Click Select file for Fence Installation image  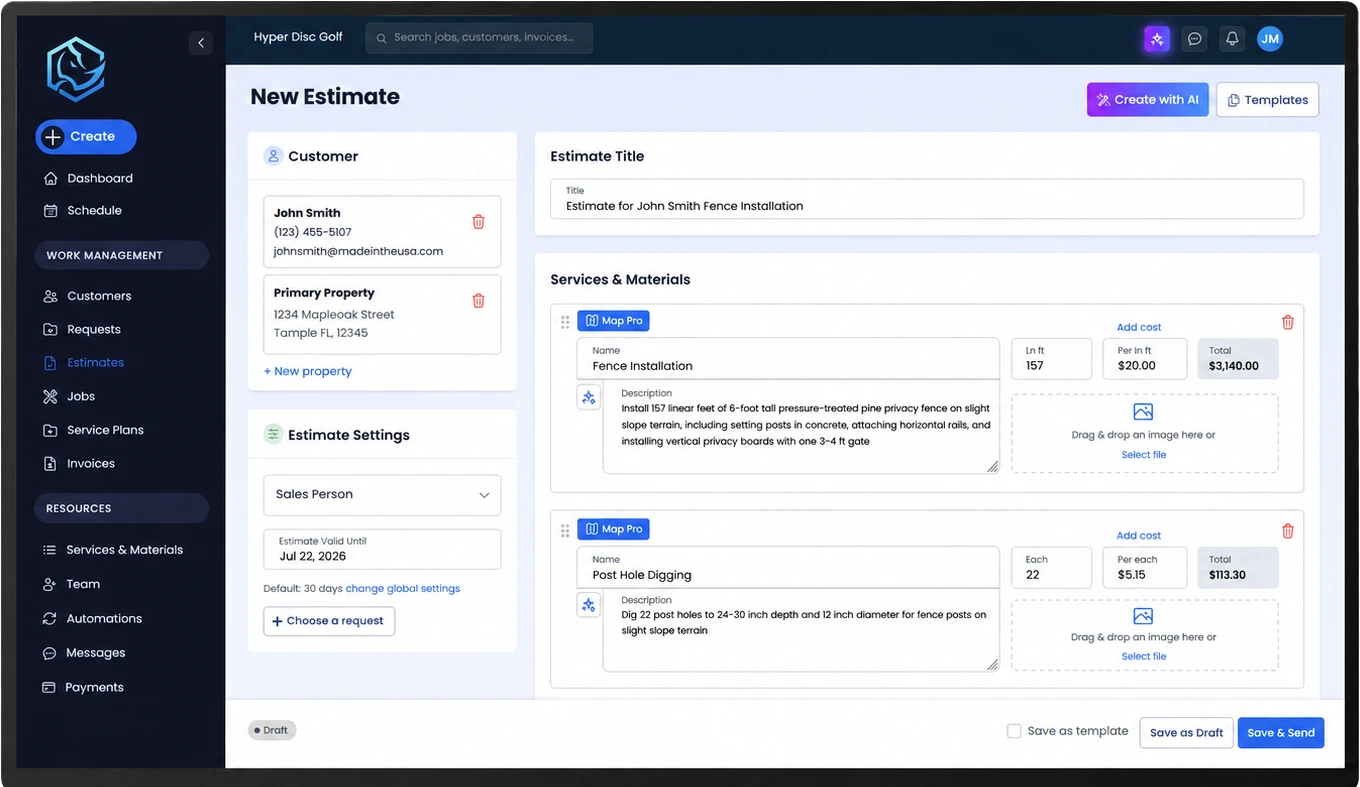pos(1144,455)
